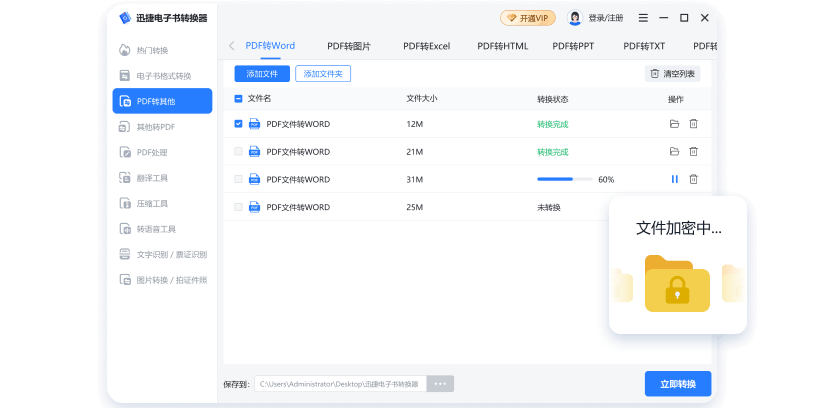
Task: Check the 25M unconverted file checkbox
Action: pos(238,207)
